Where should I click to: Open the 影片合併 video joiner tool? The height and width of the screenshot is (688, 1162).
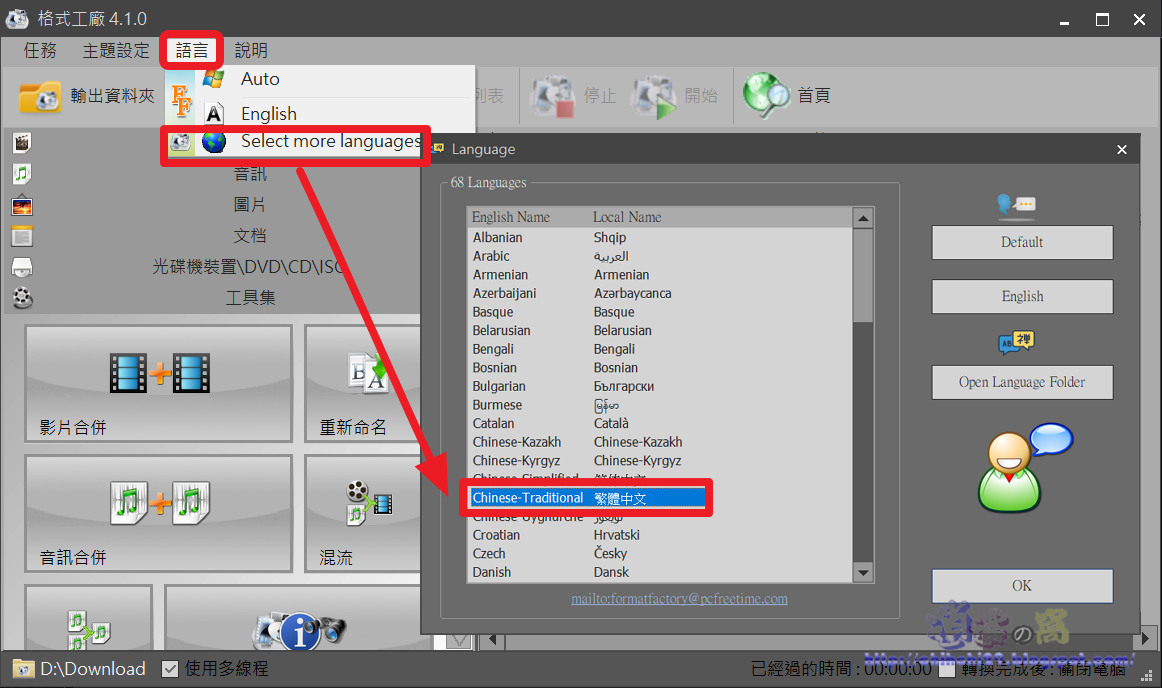pos(159,383)
